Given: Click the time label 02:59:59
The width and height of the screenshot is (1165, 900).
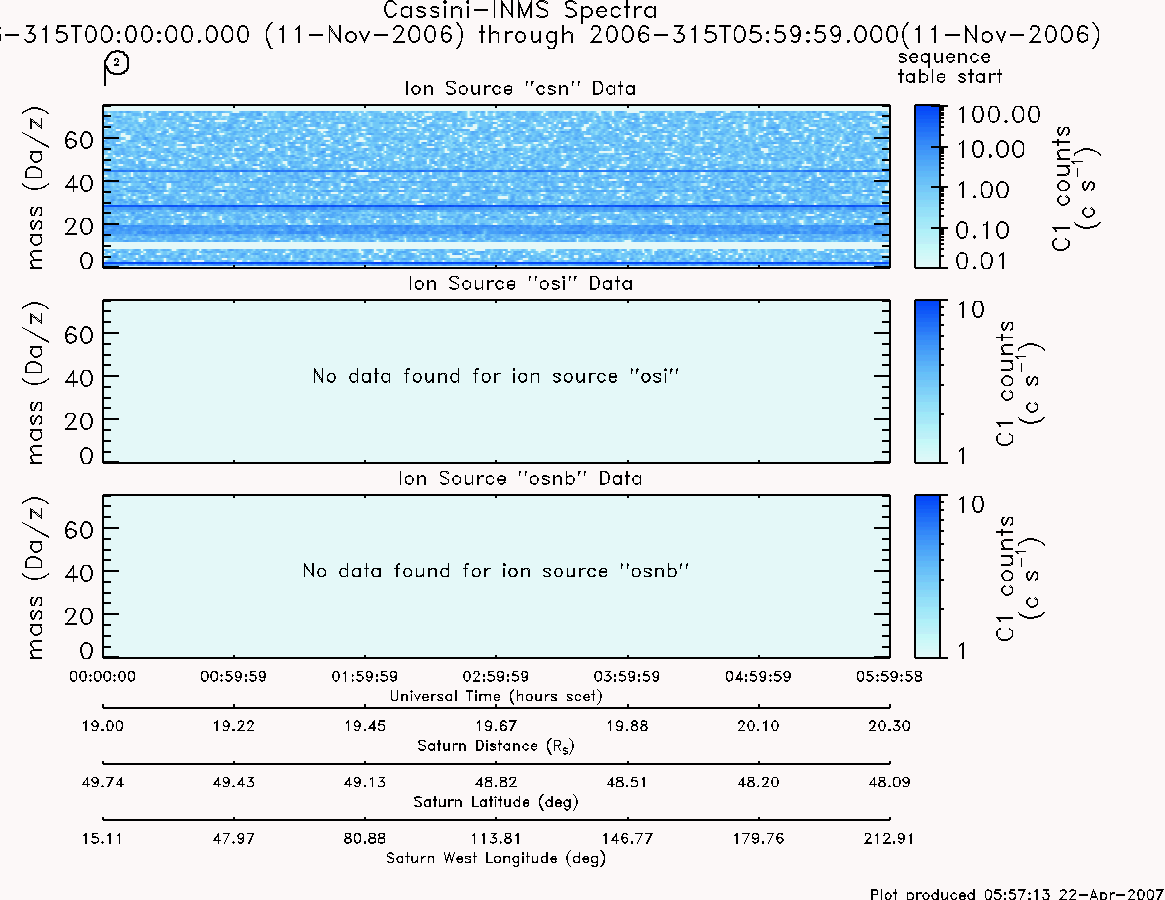Looking at the screenshot, I should [496, 676].
